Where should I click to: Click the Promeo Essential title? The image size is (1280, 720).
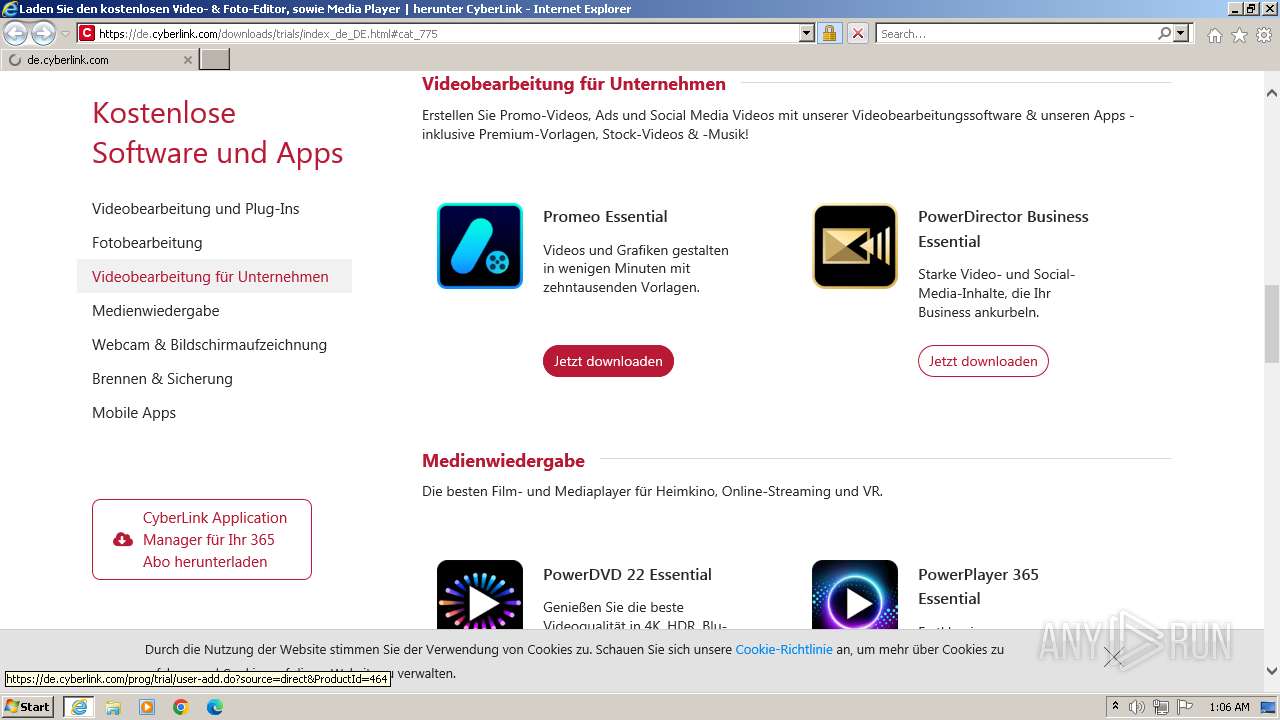pyautogui.click(x=605, y=216)
